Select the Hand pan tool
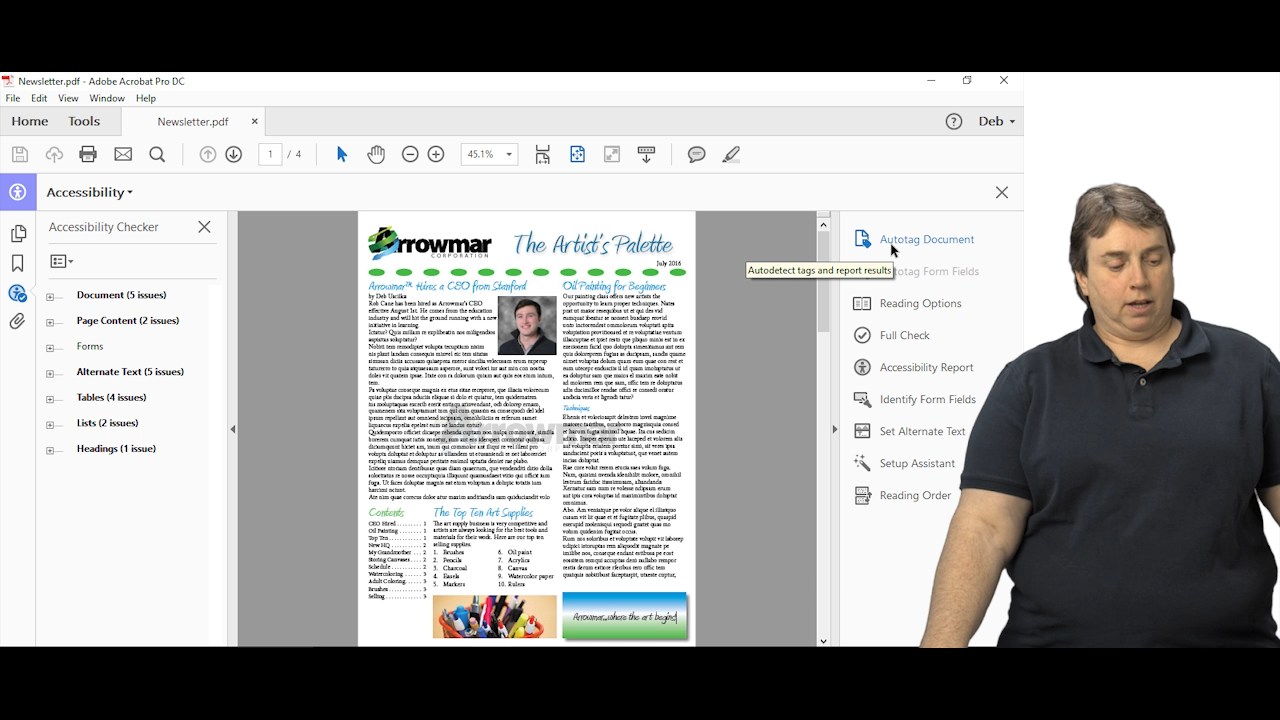This screenshot has height=720, width=1280. coord(376,154)
